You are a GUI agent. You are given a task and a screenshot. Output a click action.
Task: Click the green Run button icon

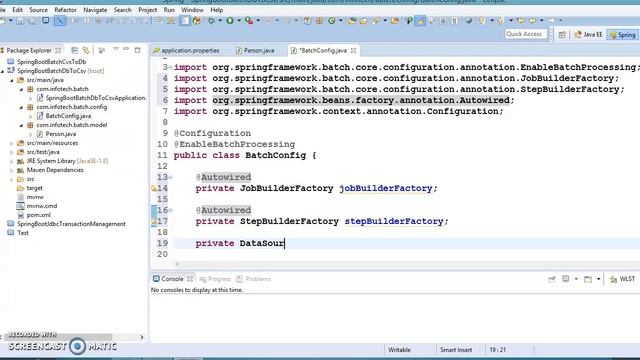pyautogui.click(x=230, y=20)
